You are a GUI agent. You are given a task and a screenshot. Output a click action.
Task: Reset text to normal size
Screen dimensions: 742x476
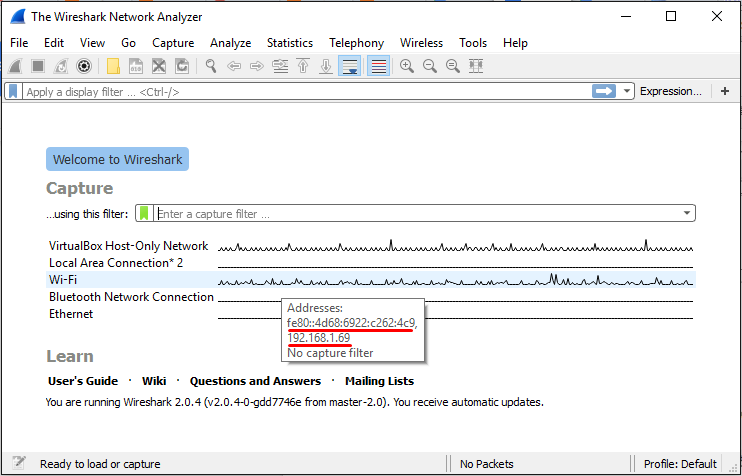point(453,66)
